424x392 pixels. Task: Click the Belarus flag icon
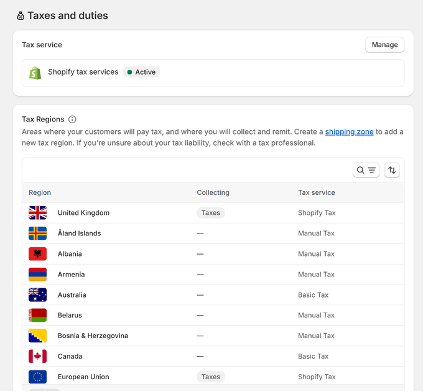pyautogui.click(x=38, y=315)
